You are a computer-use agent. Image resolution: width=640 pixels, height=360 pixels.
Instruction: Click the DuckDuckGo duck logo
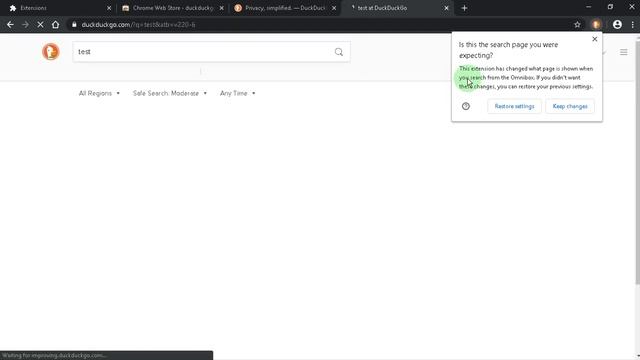(x=51, y=52)
